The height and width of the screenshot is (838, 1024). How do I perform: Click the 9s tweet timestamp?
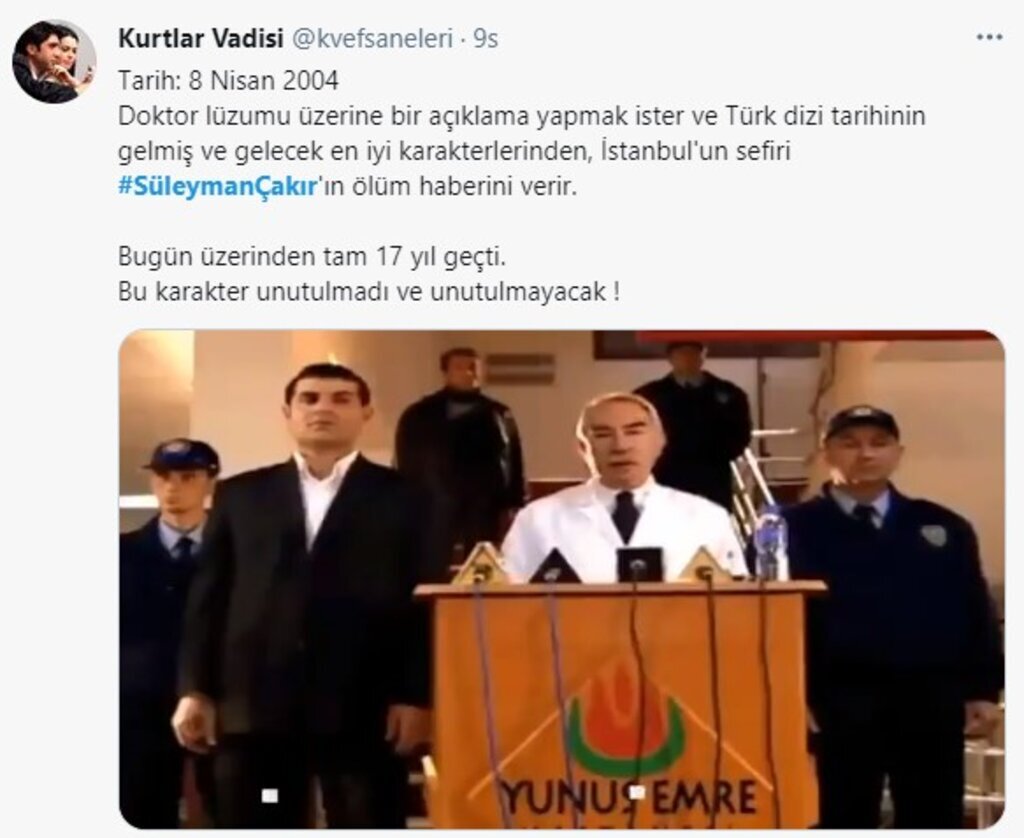pos(485,39)
